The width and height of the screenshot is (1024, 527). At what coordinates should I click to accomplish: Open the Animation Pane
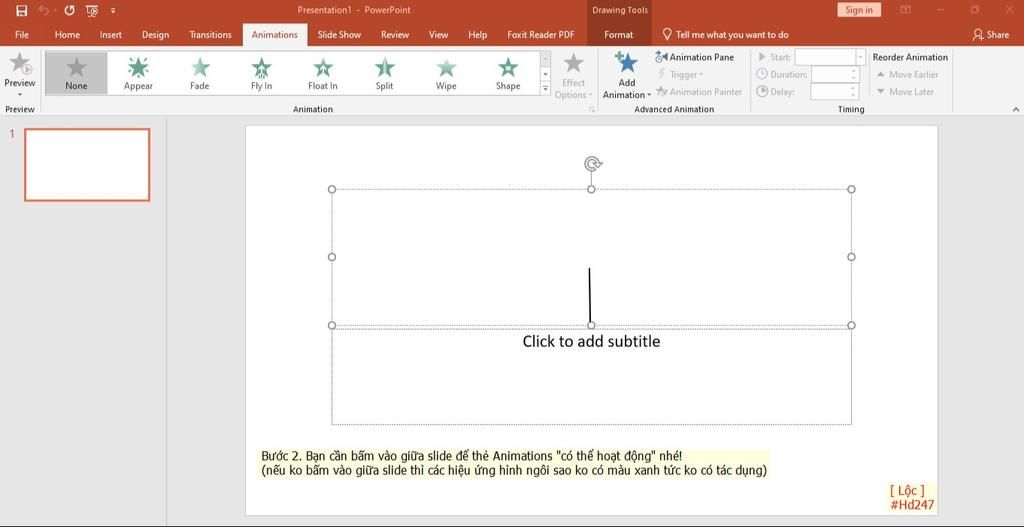695,57
